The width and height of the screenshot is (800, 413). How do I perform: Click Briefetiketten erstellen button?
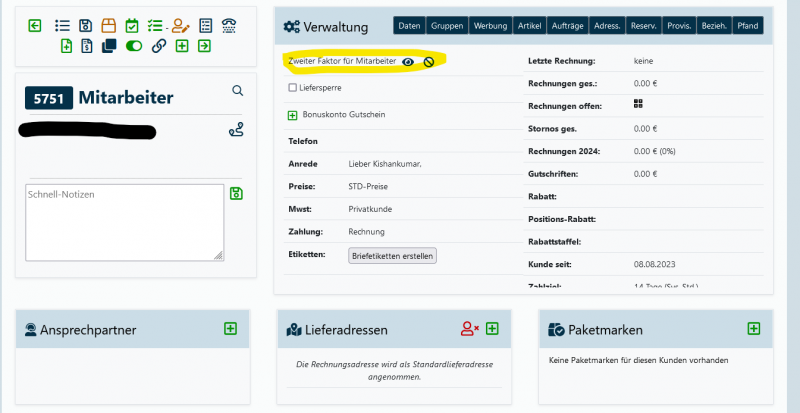pos(392,256)
